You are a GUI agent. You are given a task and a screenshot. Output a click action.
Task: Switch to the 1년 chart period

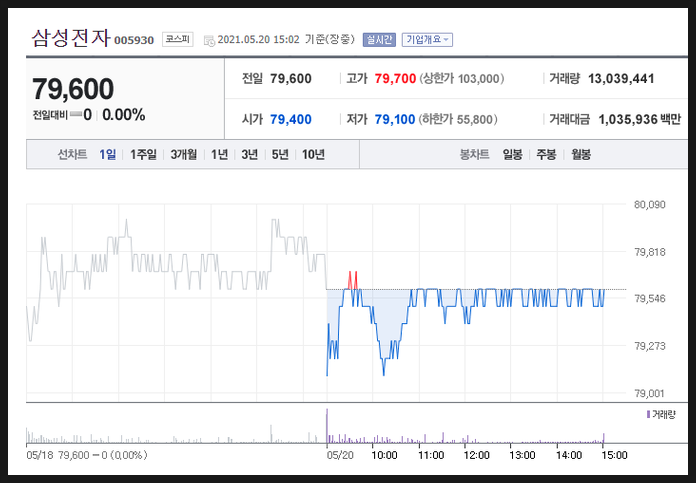click(x=219, y=154)
